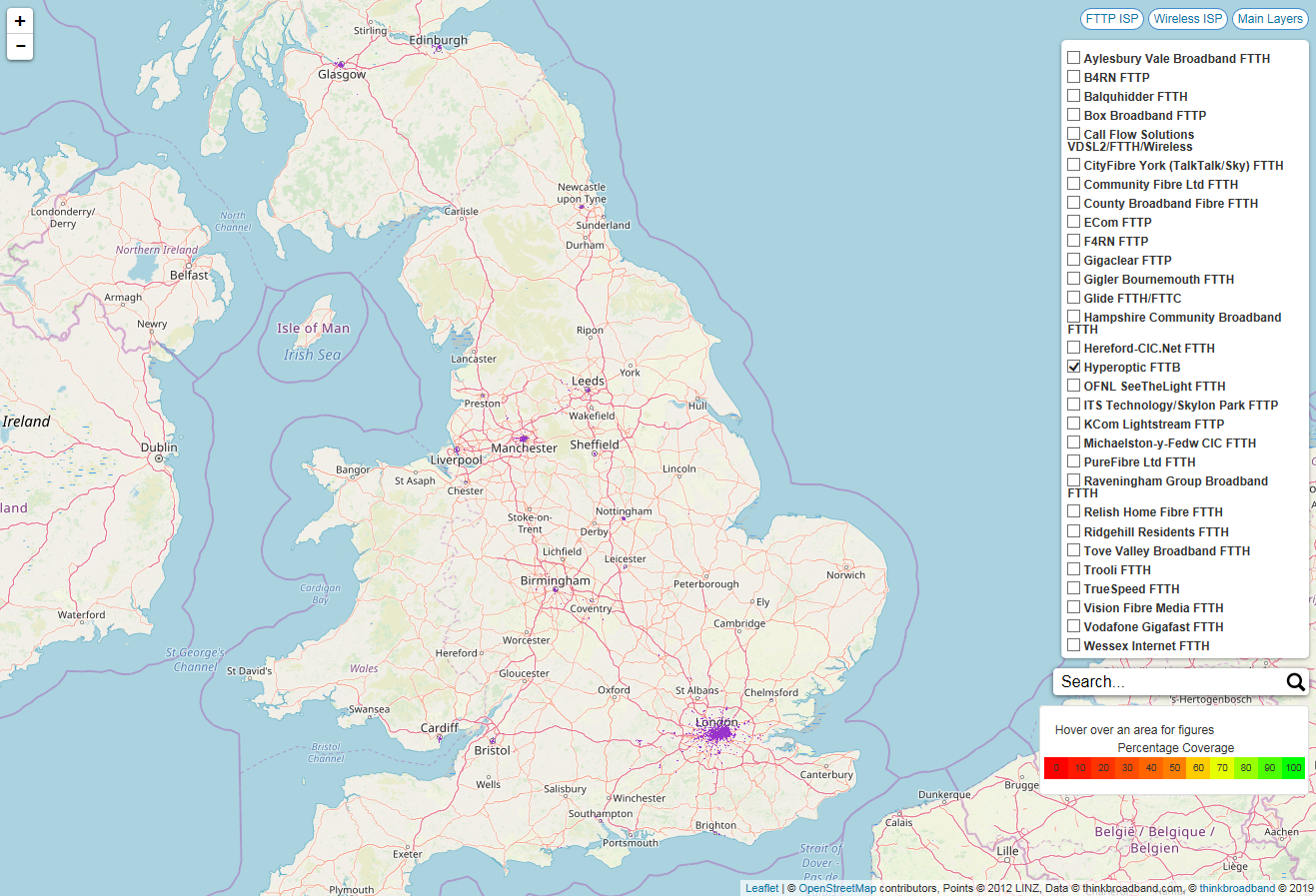
Task: Enable the B4RN FTTP checkbox
Action: tap(1074, 77)
